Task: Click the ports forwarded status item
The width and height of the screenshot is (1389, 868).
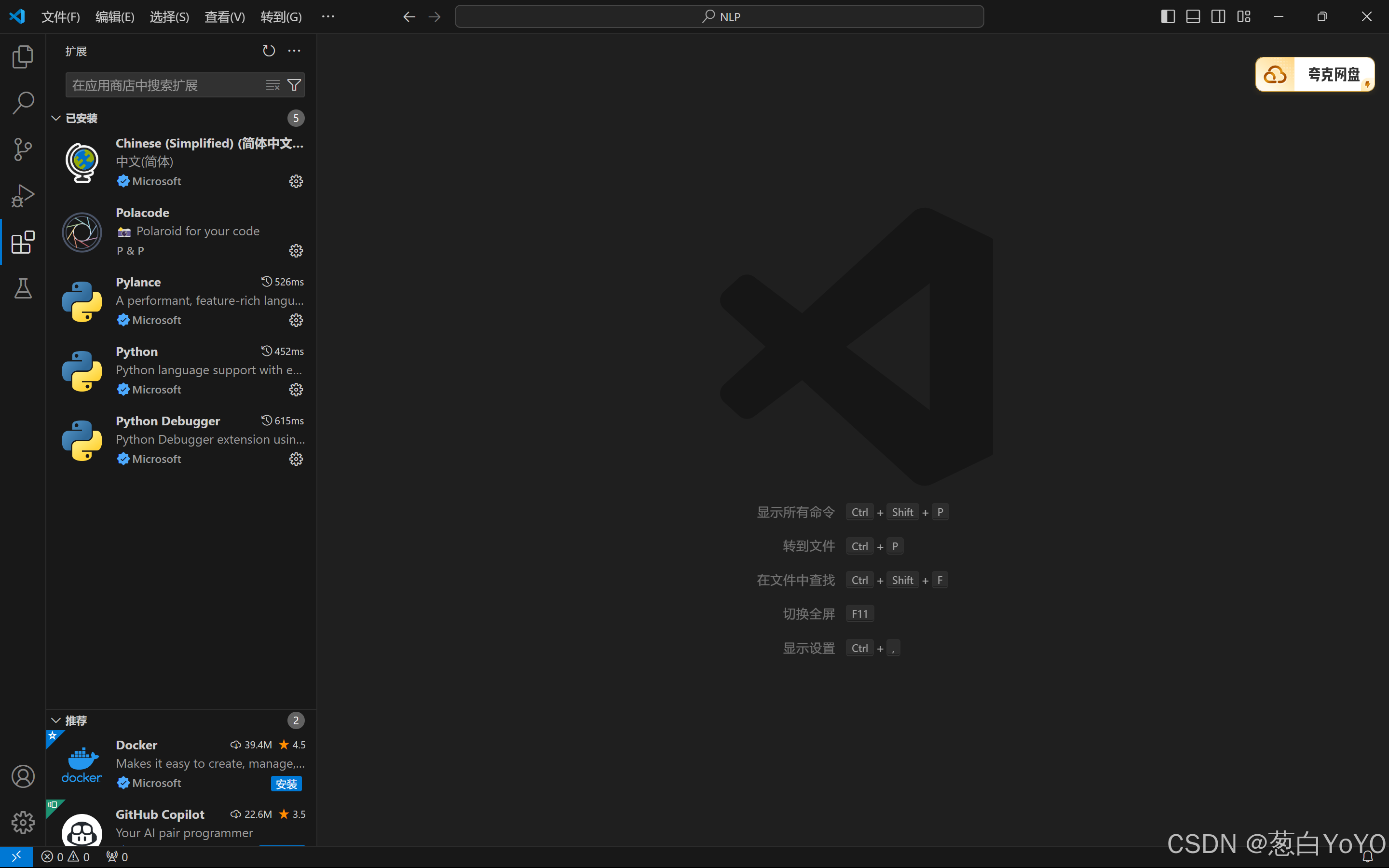Action: click(x=117, y=856)
